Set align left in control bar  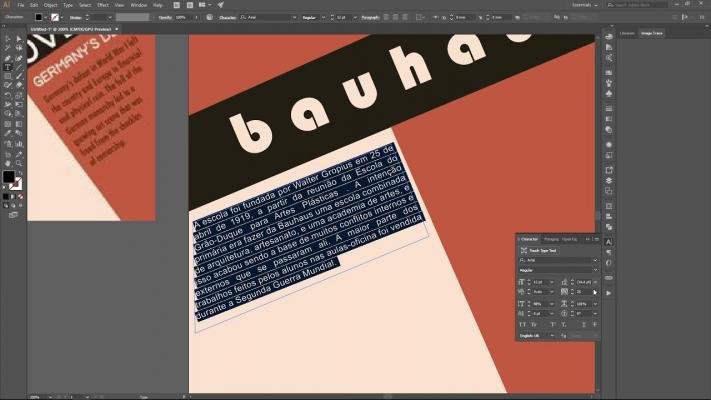point(386,17)
